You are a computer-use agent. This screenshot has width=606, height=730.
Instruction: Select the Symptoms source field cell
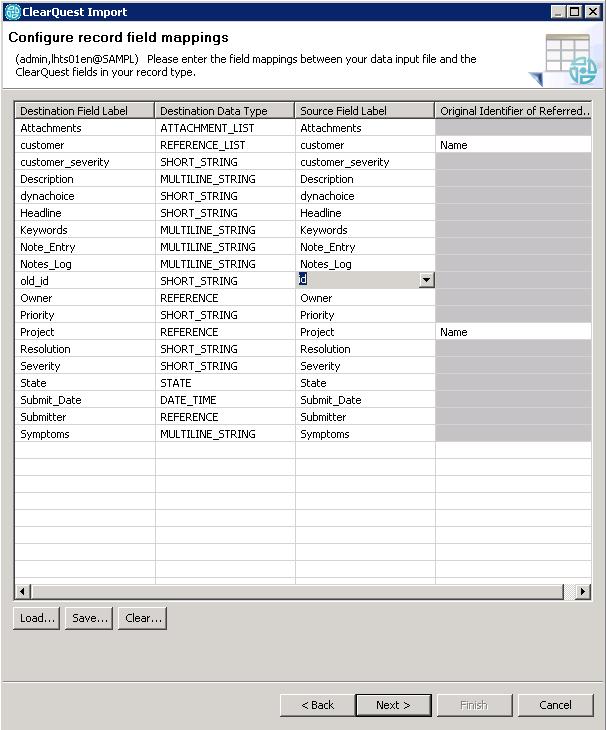click(365, 434)
